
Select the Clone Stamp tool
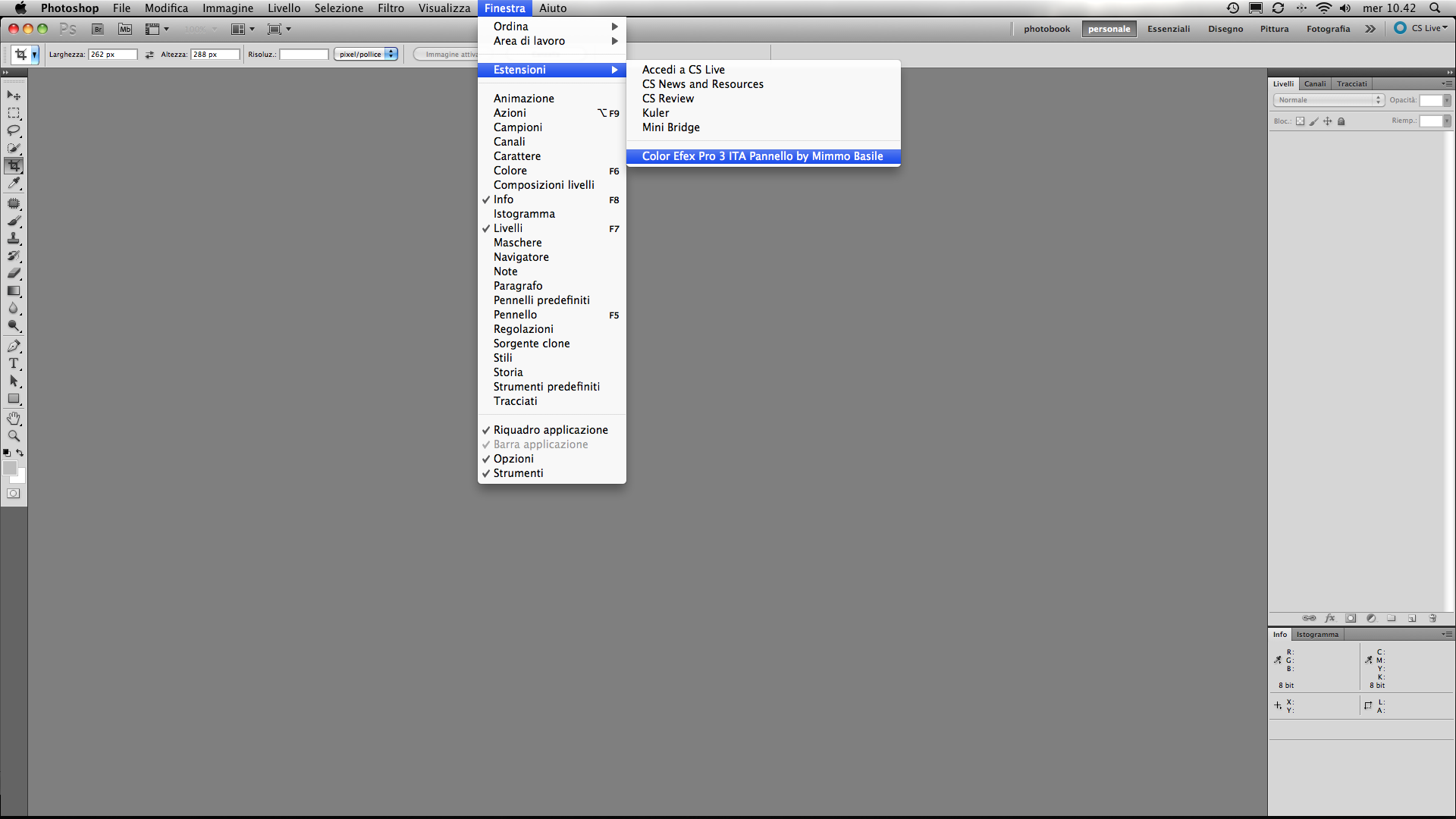point(14,239)
